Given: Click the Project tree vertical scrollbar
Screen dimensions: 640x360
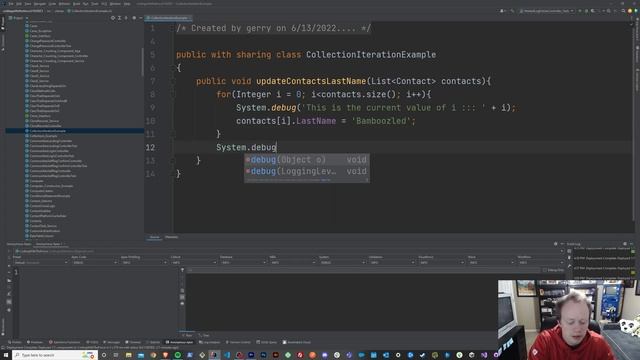Looking at the screenshot, I should (x=142, y=61).
